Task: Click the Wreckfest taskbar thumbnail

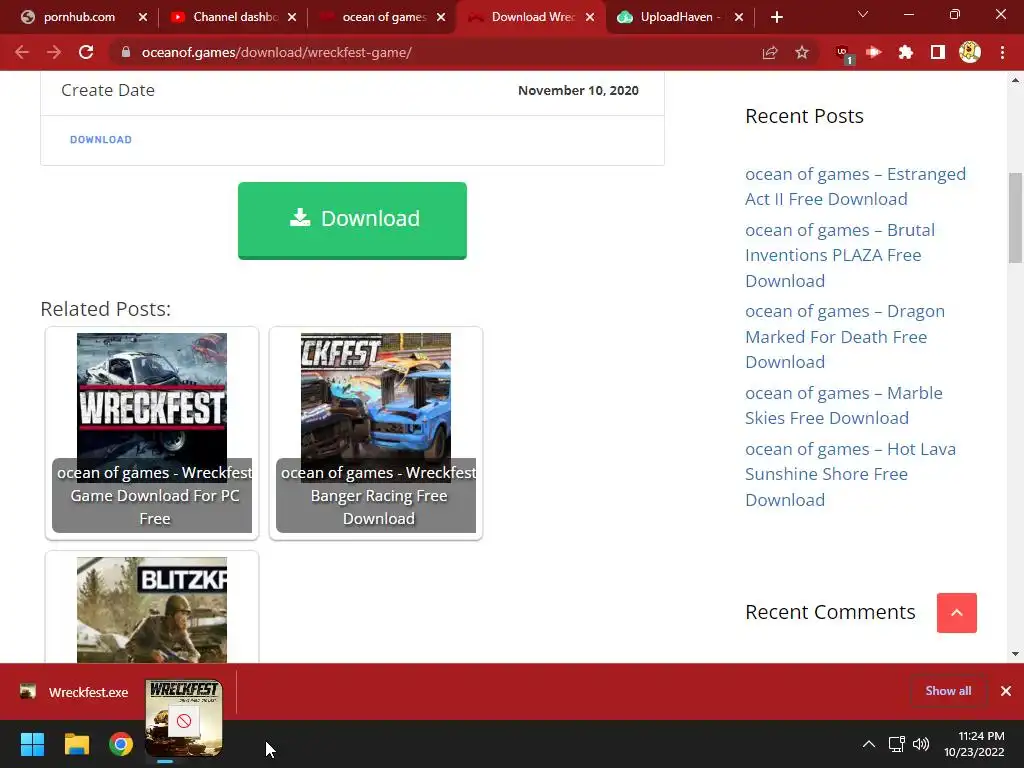Action: (184, 718)
